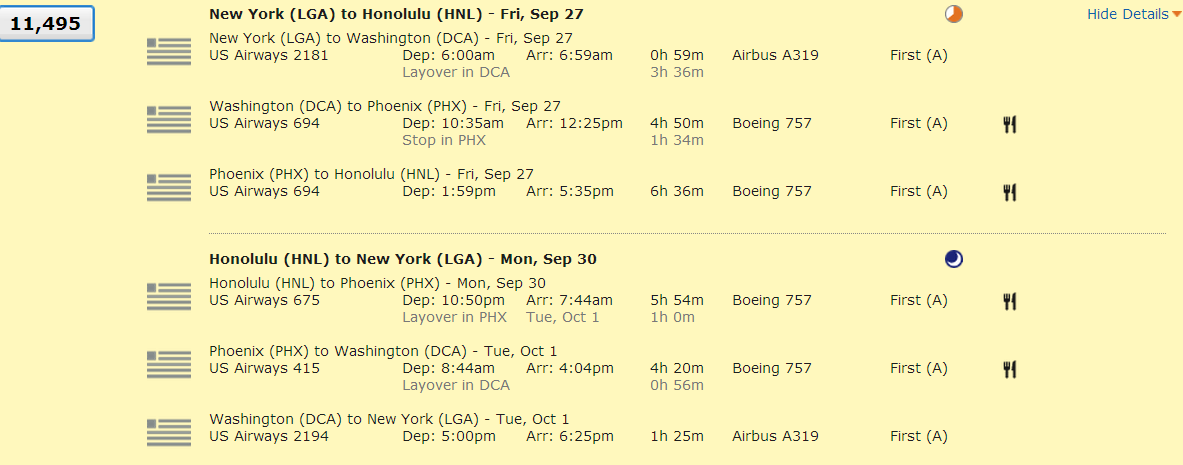Click the orange daytime flight indicator icon
Screen dimensions: 1183x465
[954, 14]
